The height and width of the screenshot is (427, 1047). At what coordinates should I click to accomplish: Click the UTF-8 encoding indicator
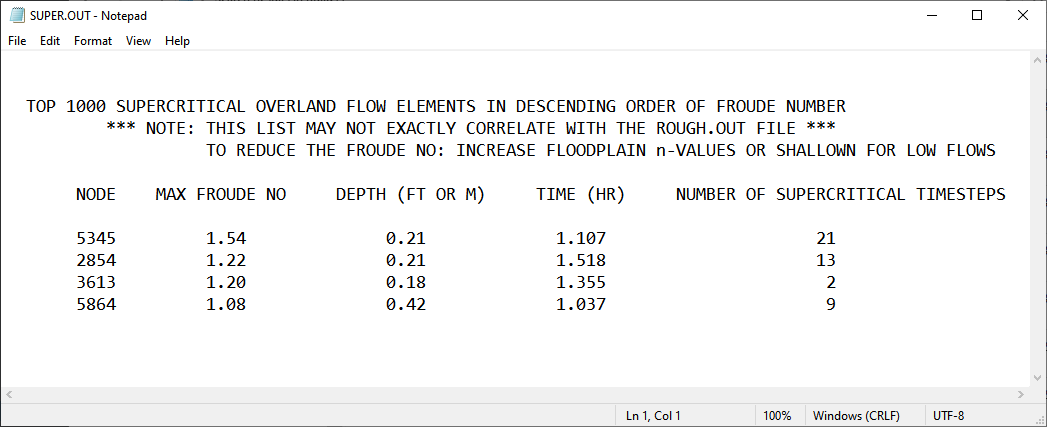point(949,416)
